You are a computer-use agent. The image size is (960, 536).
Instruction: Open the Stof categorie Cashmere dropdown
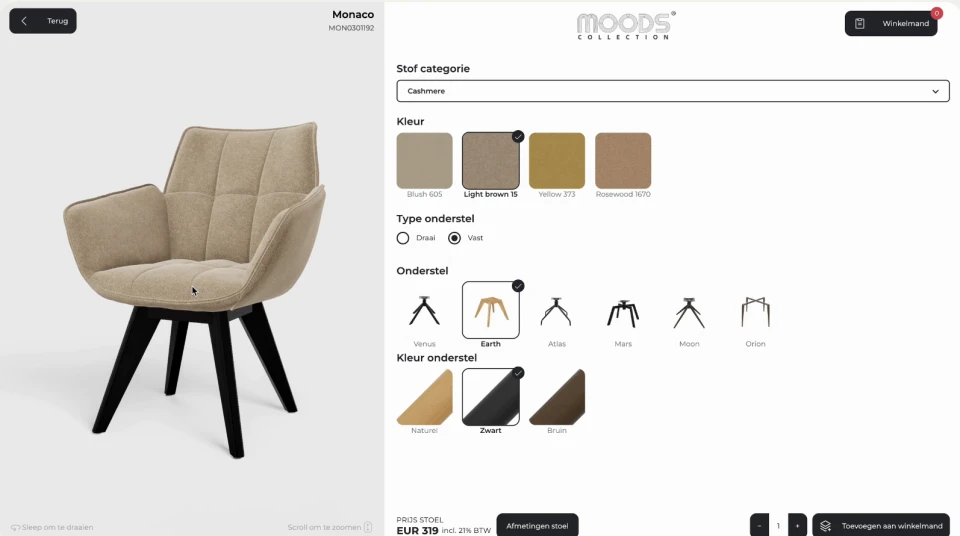pyautogui.click(x=673, y=91)
